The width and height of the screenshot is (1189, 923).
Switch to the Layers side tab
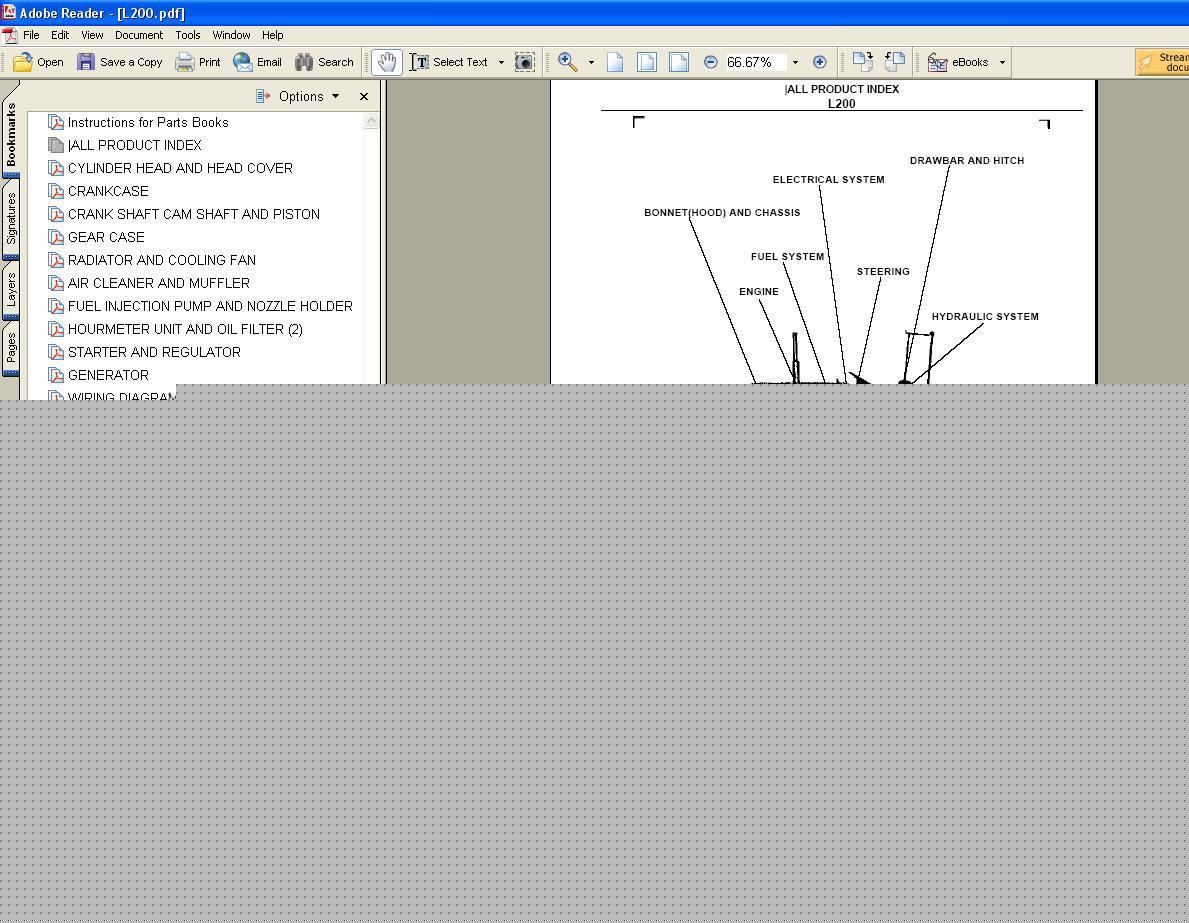tap(11, 290)
